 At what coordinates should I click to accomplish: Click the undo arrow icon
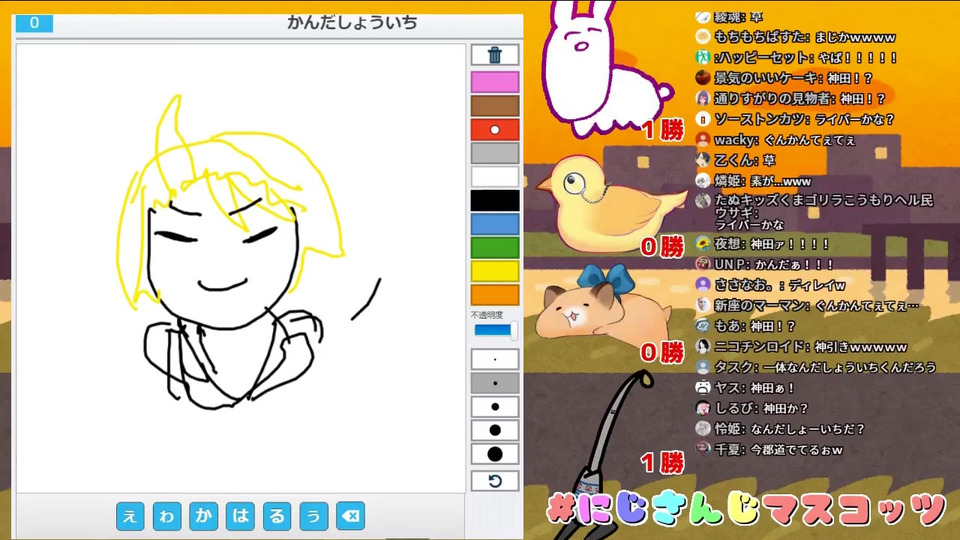(x=495, y=481)
